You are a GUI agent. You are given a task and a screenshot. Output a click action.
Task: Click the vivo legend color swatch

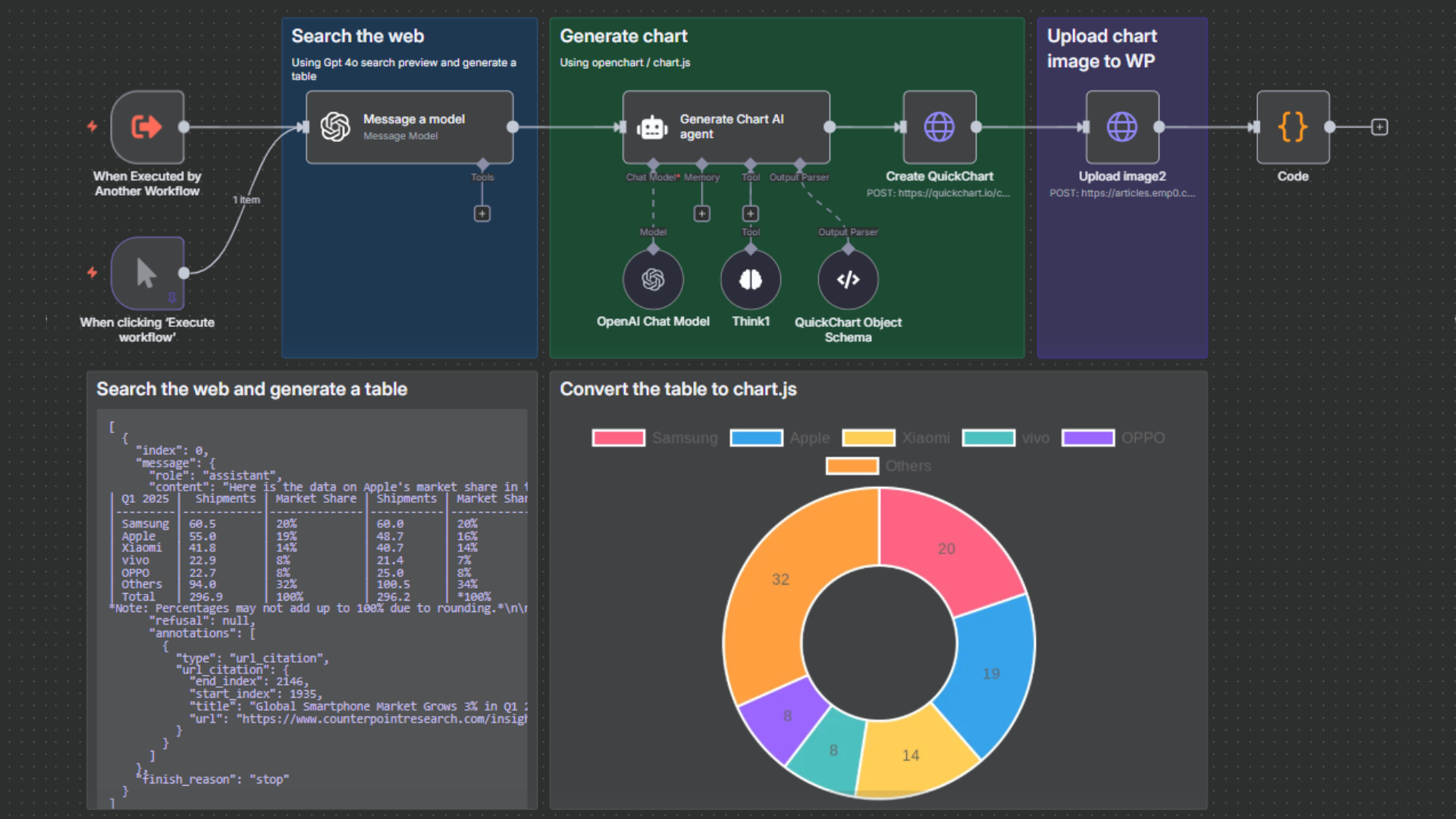(989, 438)
